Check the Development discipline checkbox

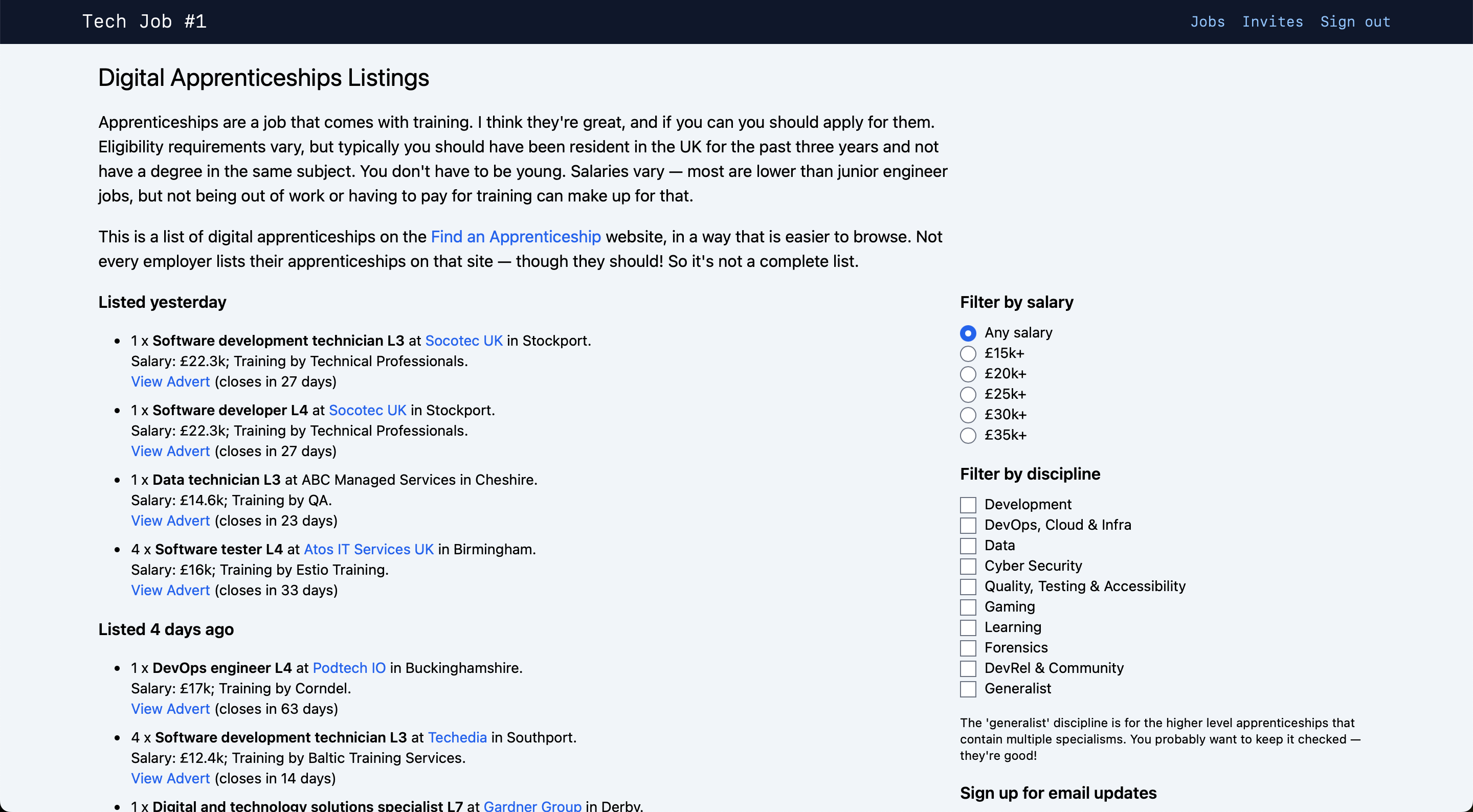click(968, 505)
